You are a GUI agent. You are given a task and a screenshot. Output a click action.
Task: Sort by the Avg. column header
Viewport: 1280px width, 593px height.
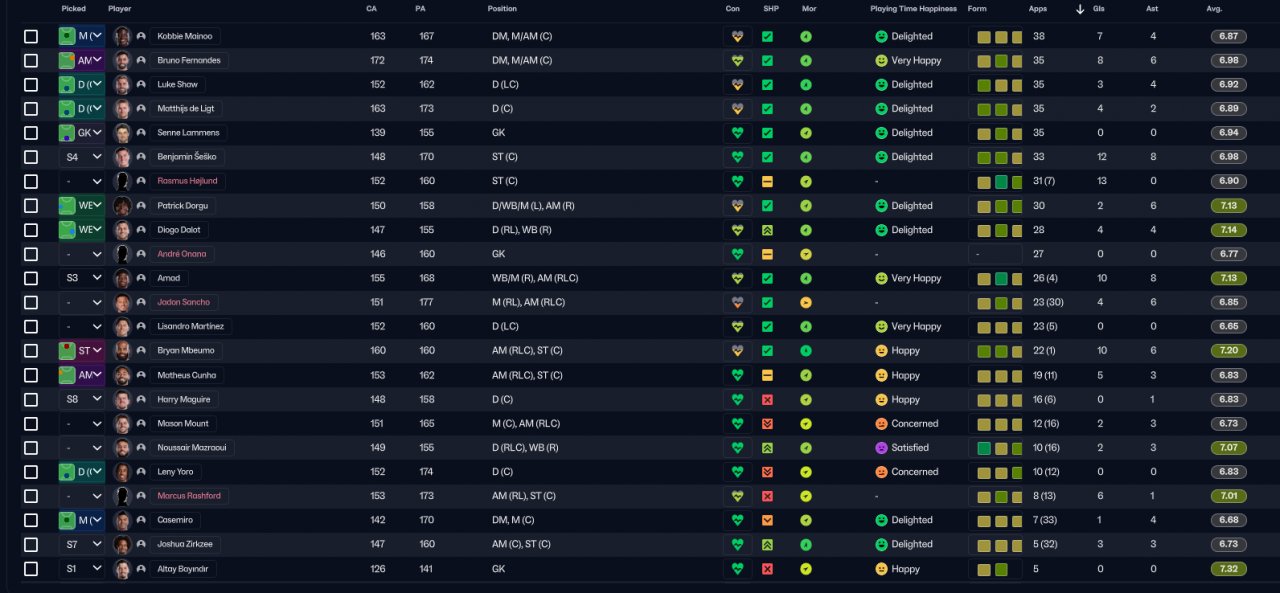[1214, 9]
